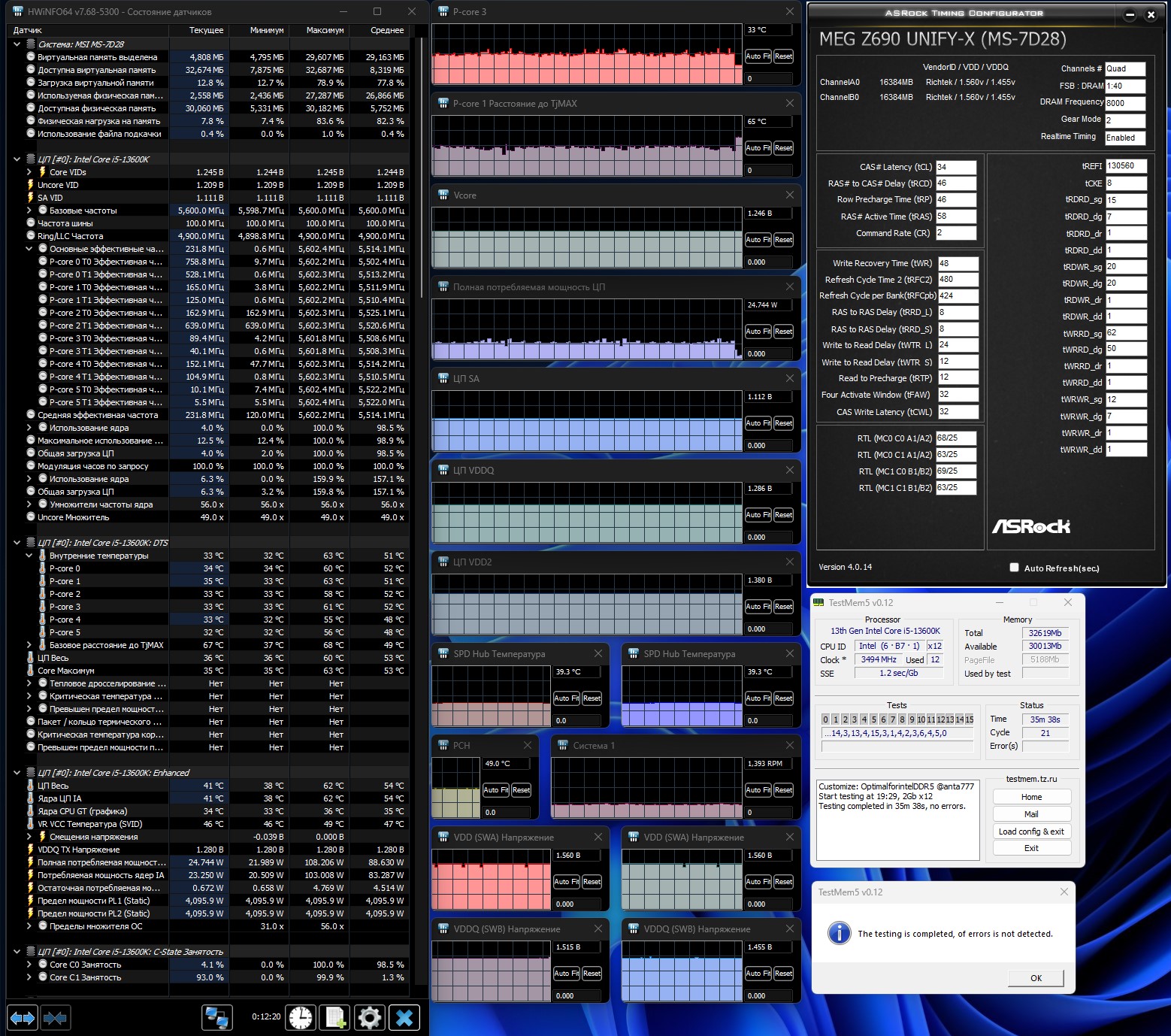Viewport: 1171px width, 1036px height.
Task: Start logging with the sheet-plus icon
Action: 335,1018
